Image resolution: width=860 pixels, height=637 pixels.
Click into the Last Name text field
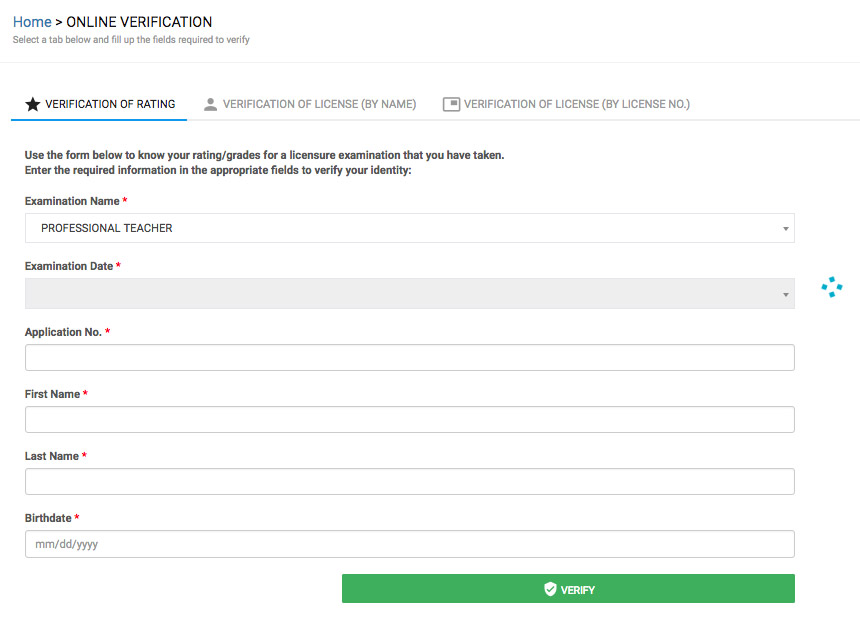pos(410,482)
